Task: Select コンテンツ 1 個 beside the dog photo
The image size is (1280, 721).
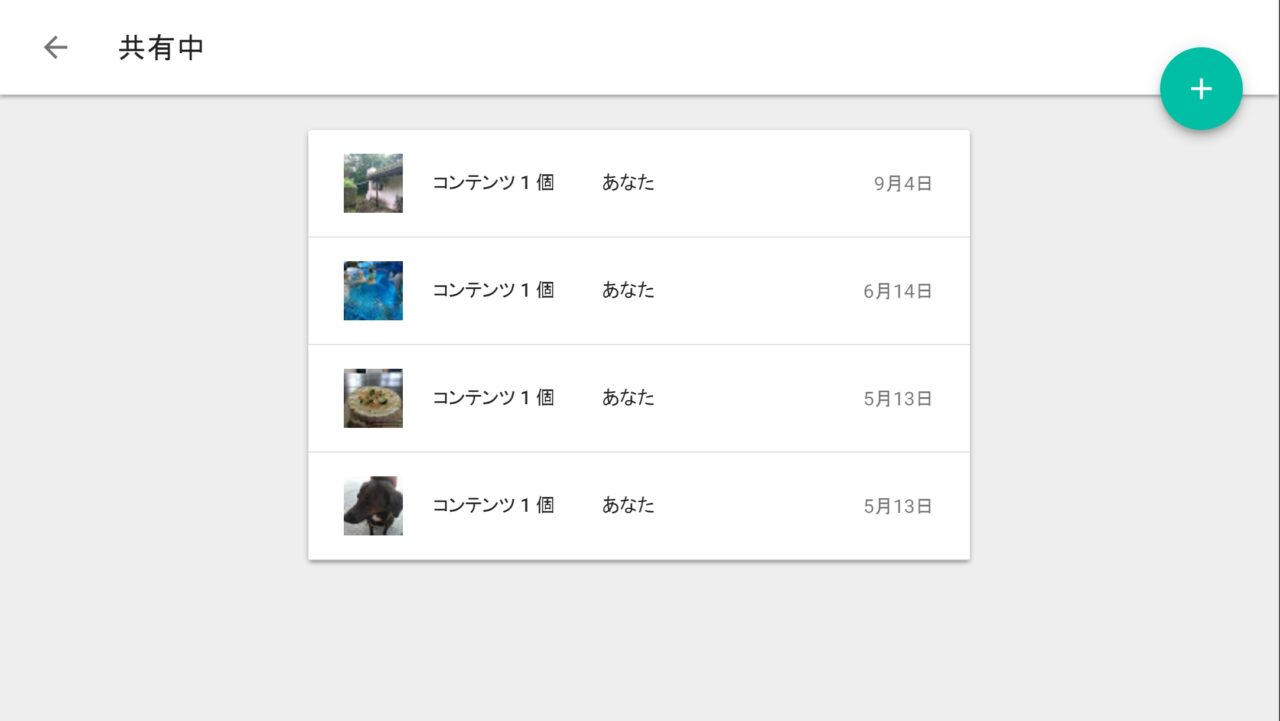Action: point(493,505)
